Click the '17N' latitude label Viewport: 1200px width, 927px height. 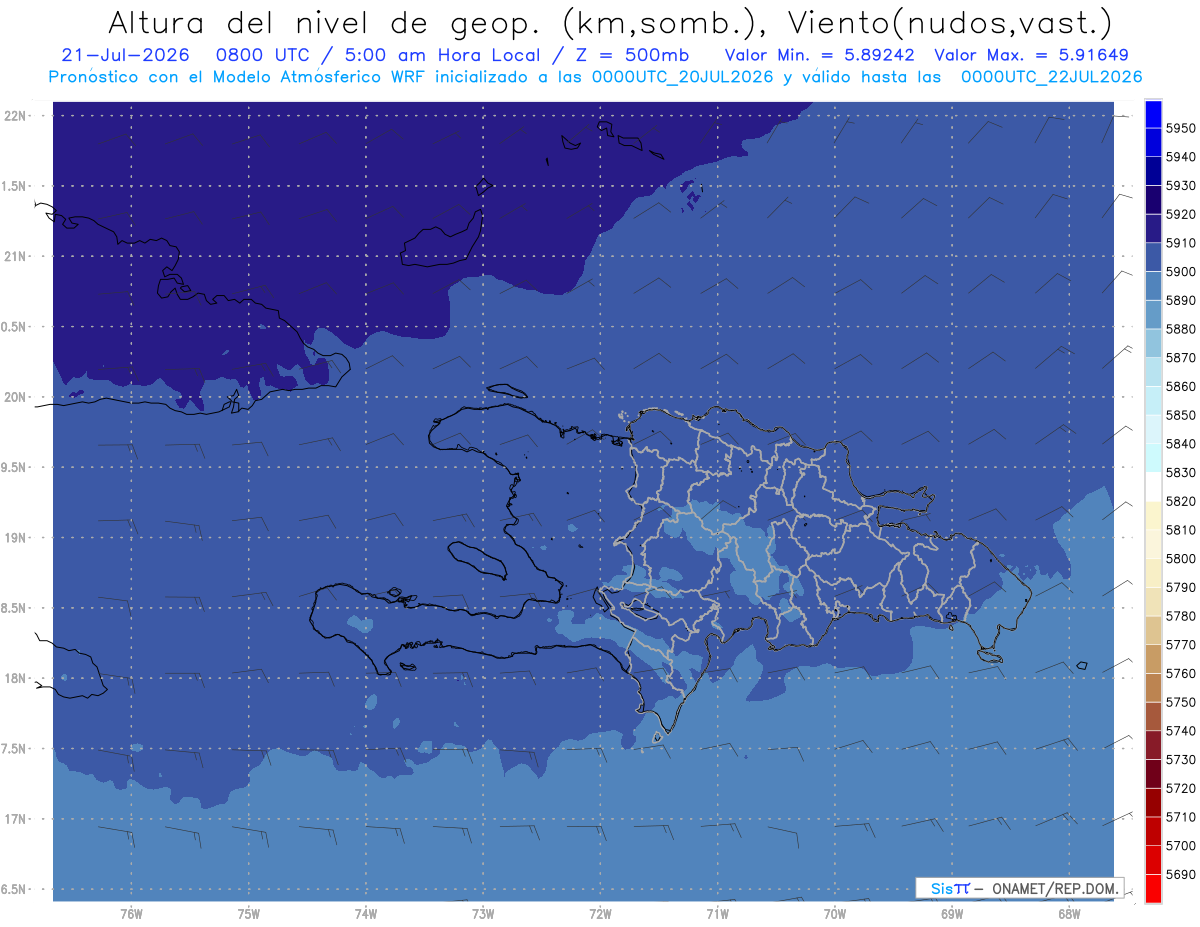16,819
